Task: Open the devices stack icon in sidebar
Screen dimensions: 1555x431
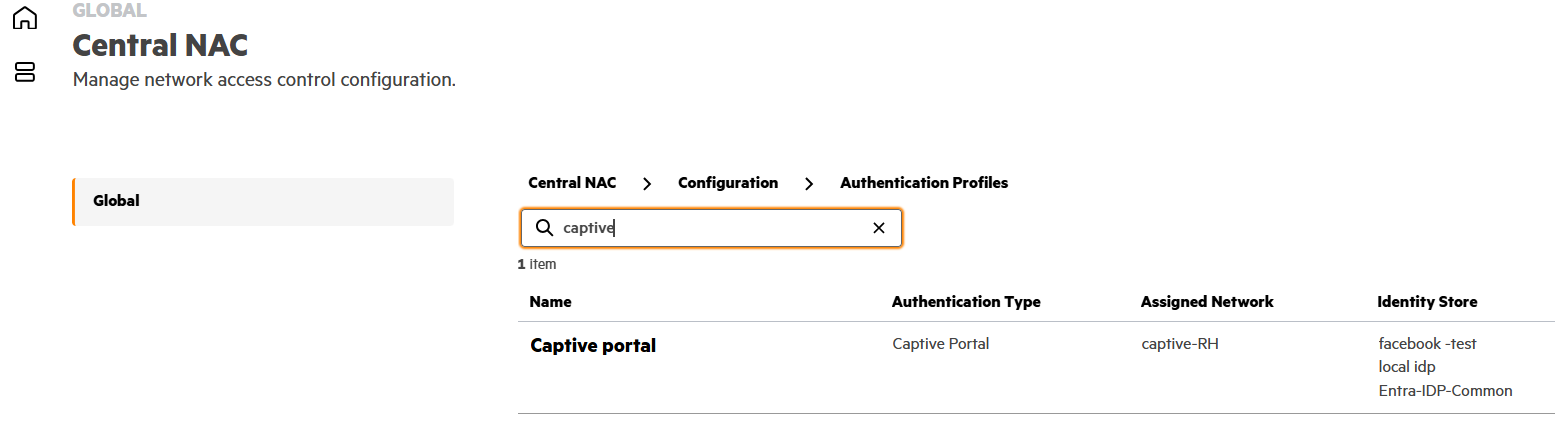Action: tap(24, 71)
